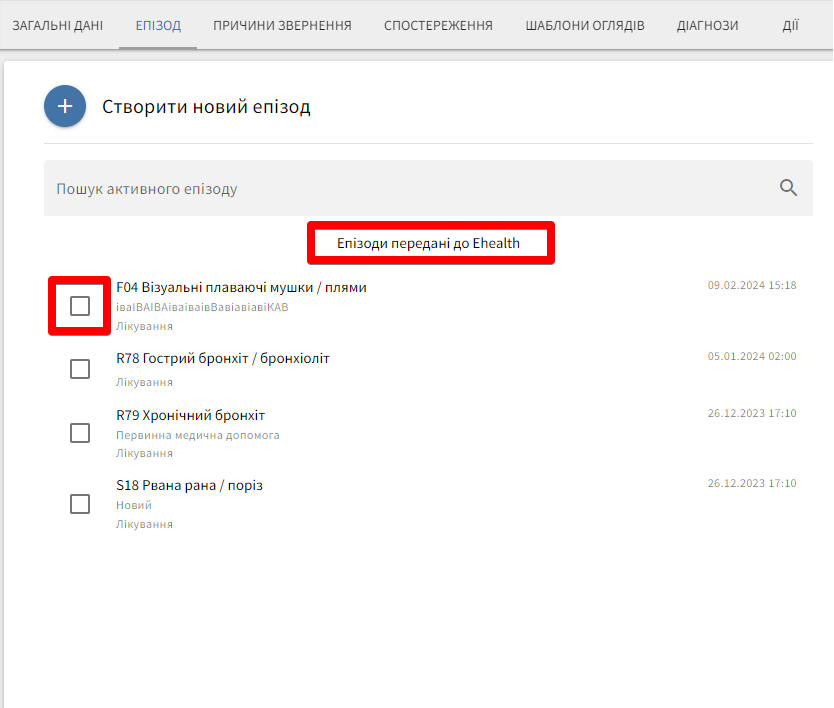Open the S18 Рвана рана / поріз episode
Screen dimensions: 834x708
tap(189, 485)
